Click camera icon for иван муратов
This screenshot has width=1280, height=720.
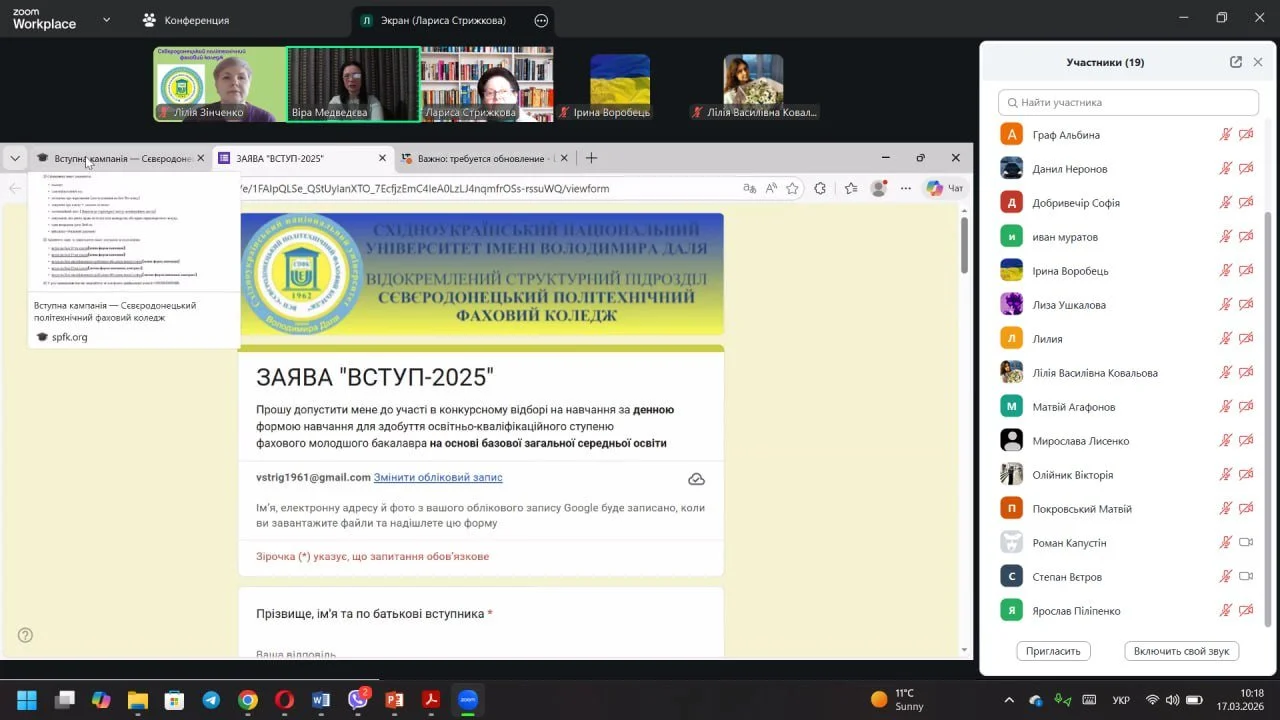(x=1246, y=237)
